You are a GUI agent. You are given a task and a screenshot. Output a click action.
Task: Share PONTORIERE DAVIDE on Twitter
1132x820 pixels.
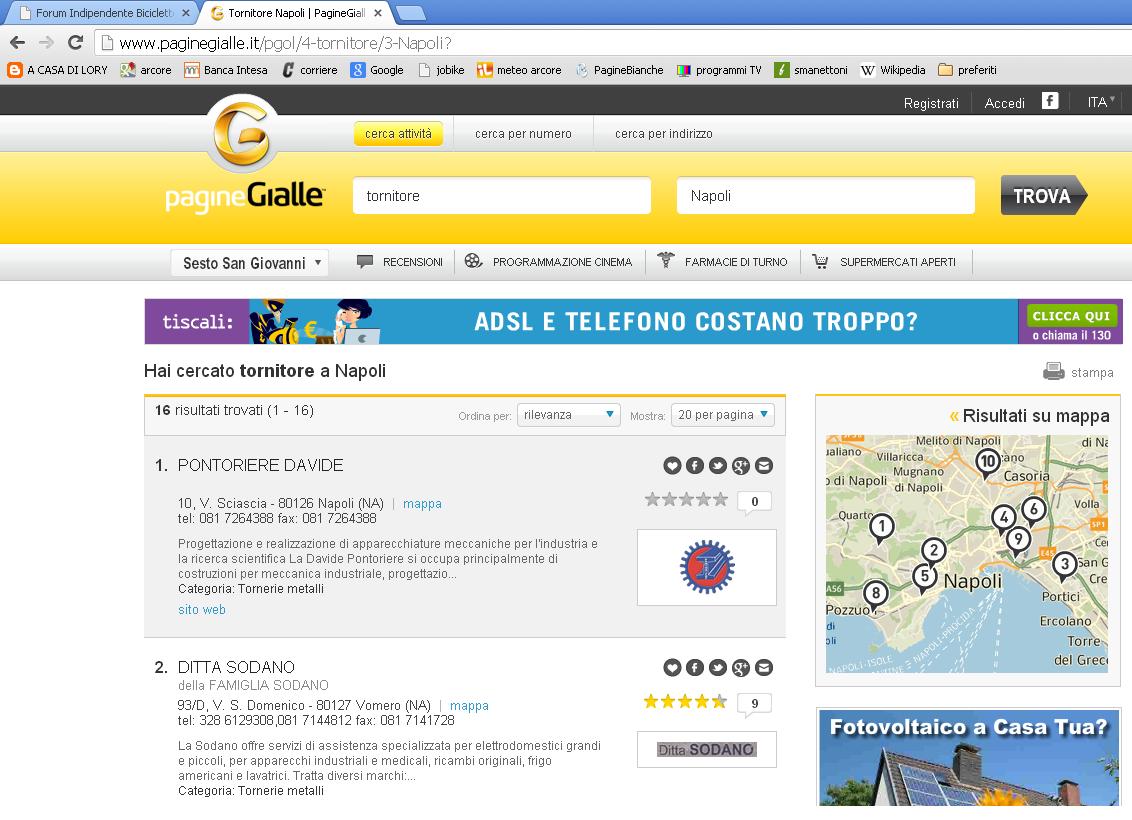718,466
